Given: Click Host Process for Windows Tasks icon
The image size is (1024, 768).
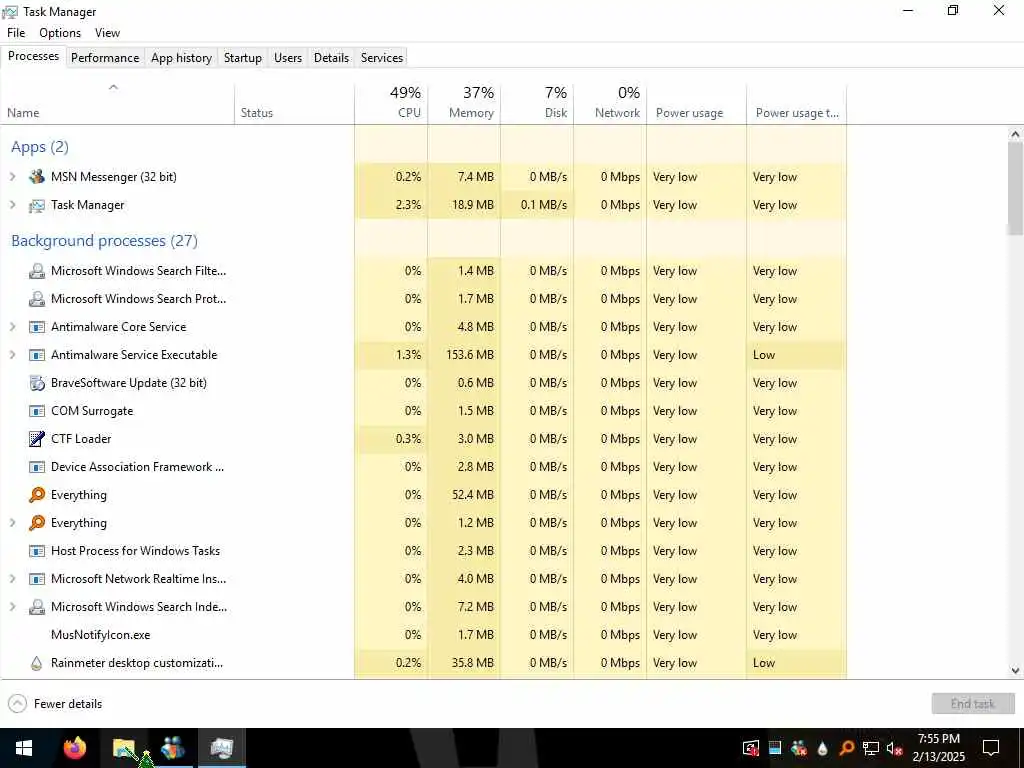Looking at the screenshot, I should click(x=37, y=551).
